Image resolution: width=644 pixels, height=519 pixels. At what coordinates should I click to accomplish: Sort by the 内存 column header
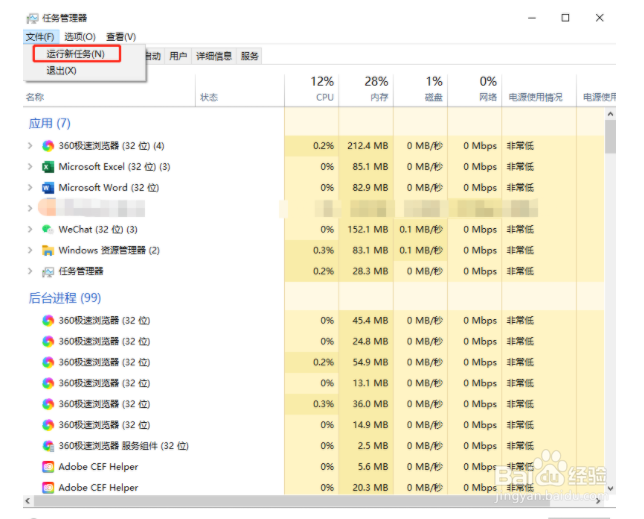[x=366, y=90]
